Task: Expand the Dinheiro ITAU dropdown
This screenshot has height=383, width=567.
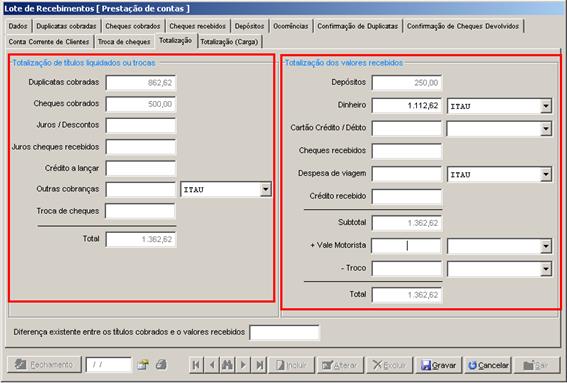Action: pos(546,106)
